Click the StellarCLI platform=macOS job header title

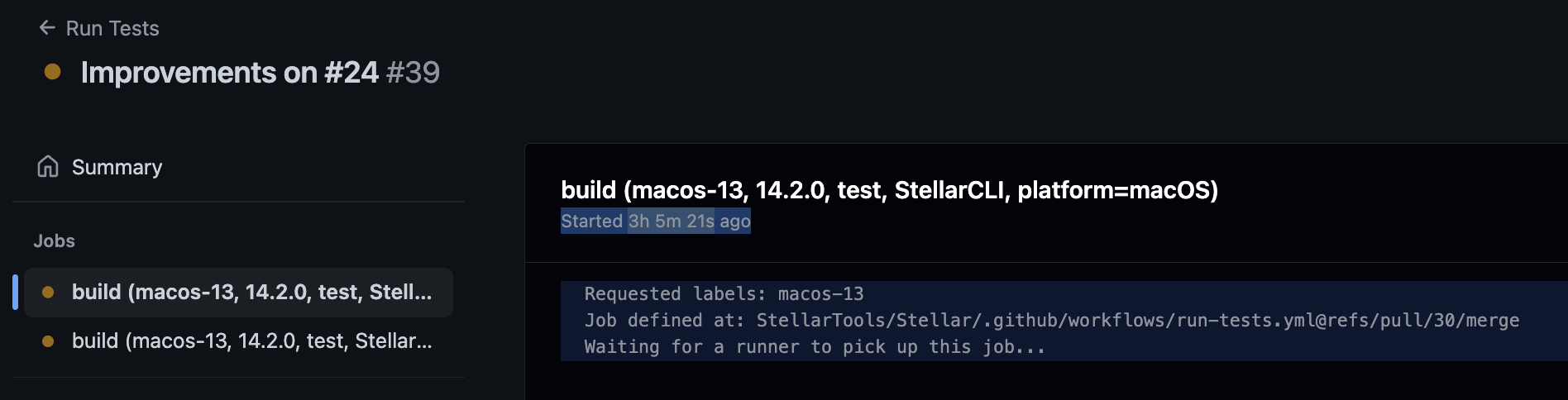point(889,190)
